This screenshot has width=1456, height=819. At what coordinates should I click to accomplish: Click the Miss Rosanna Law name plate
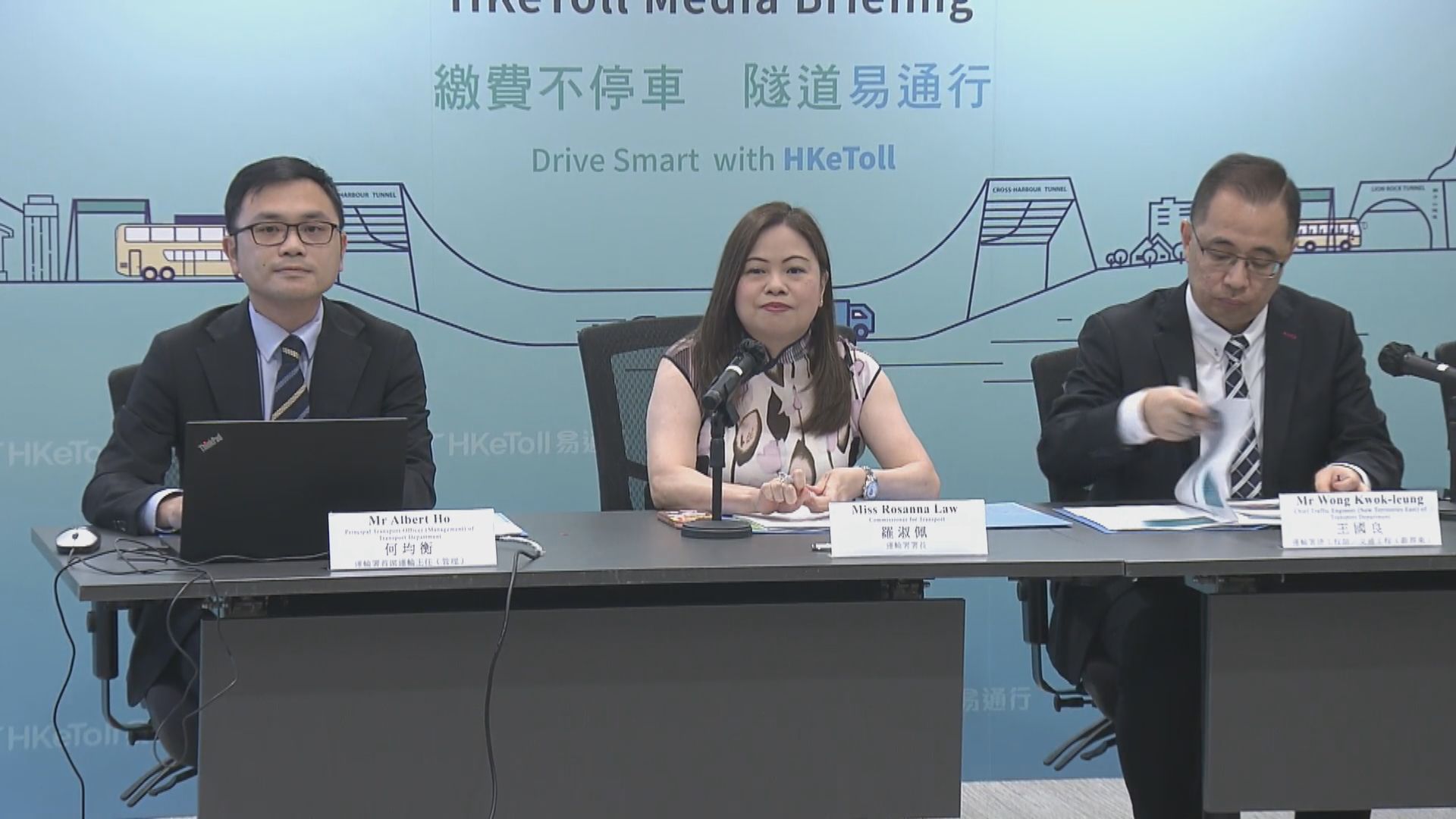click(x=907, y=528)
